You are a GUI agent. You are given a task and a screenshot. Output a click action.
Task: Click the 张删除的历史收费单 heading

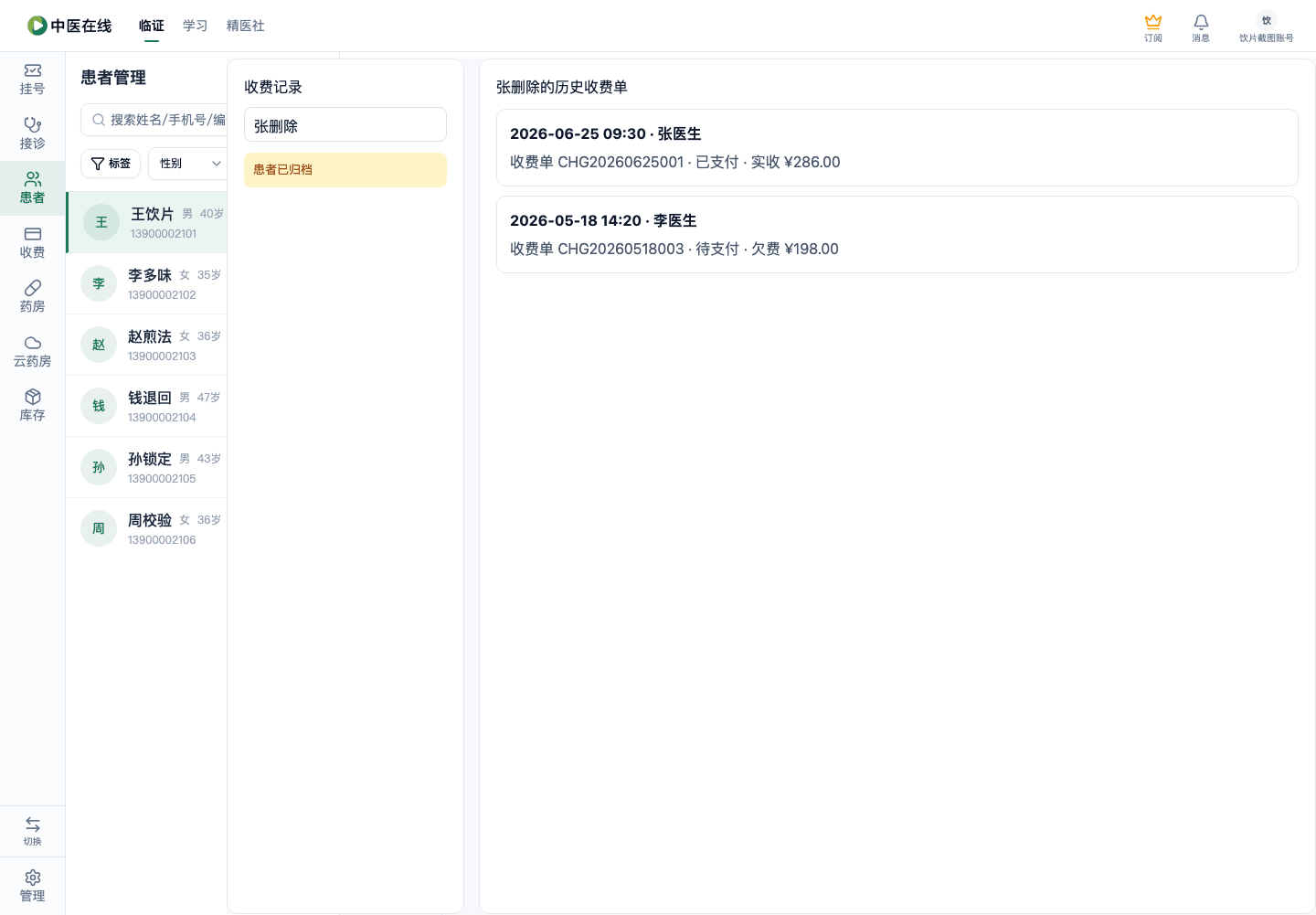tap(562, 87)
